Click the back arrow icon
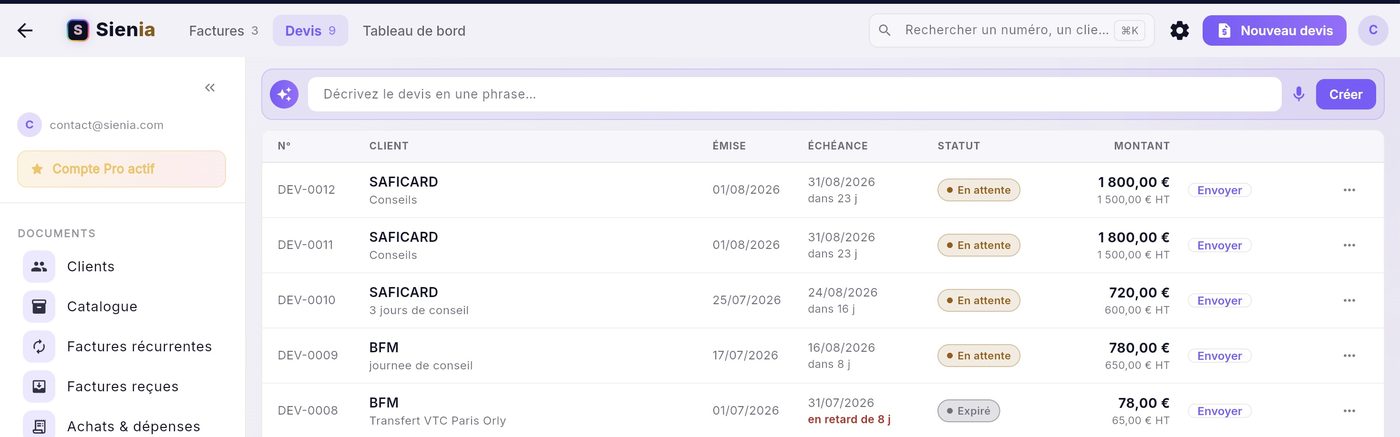 [x=25, y=31]
